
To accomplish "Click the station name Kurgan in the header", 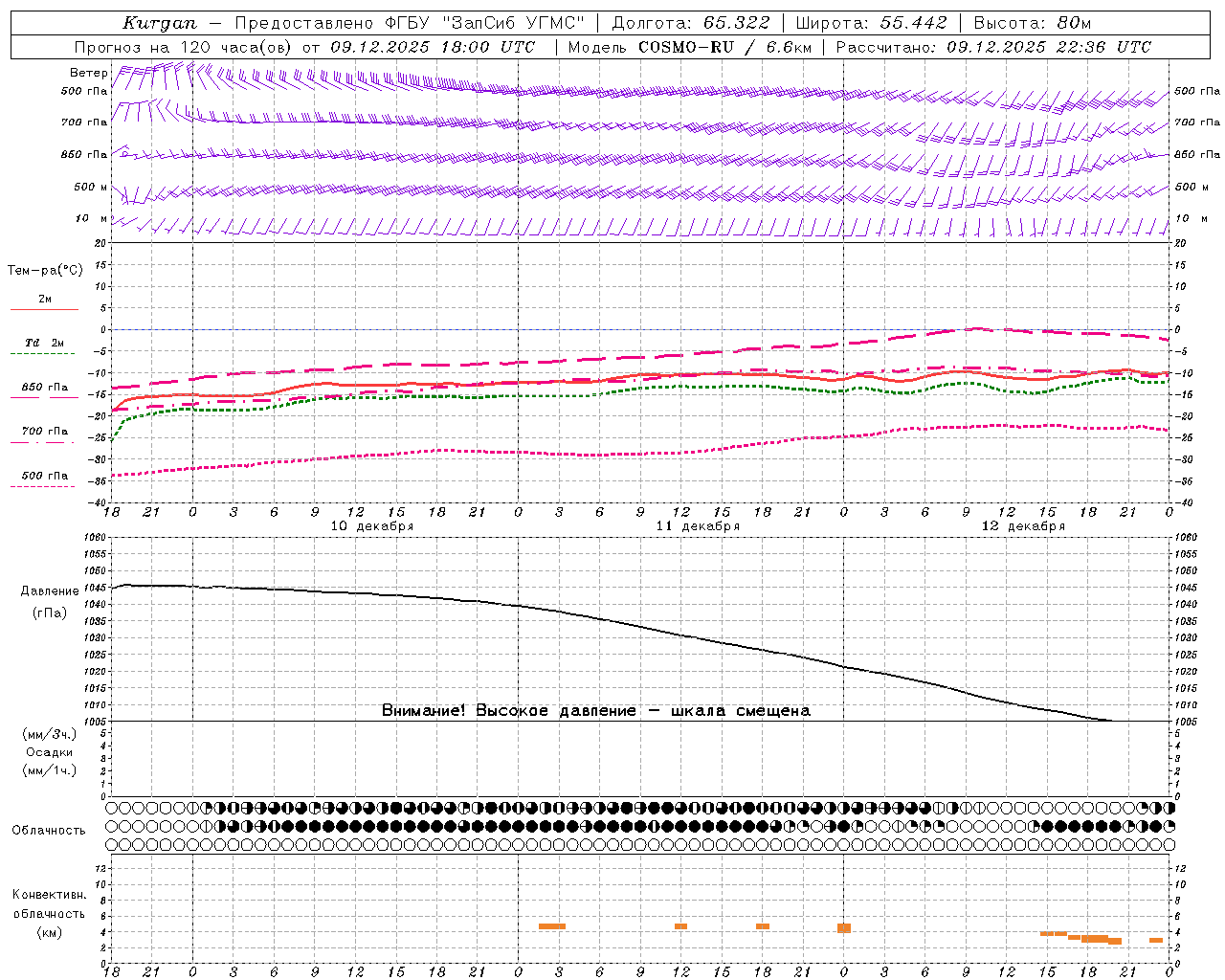I will click(159, 23).
